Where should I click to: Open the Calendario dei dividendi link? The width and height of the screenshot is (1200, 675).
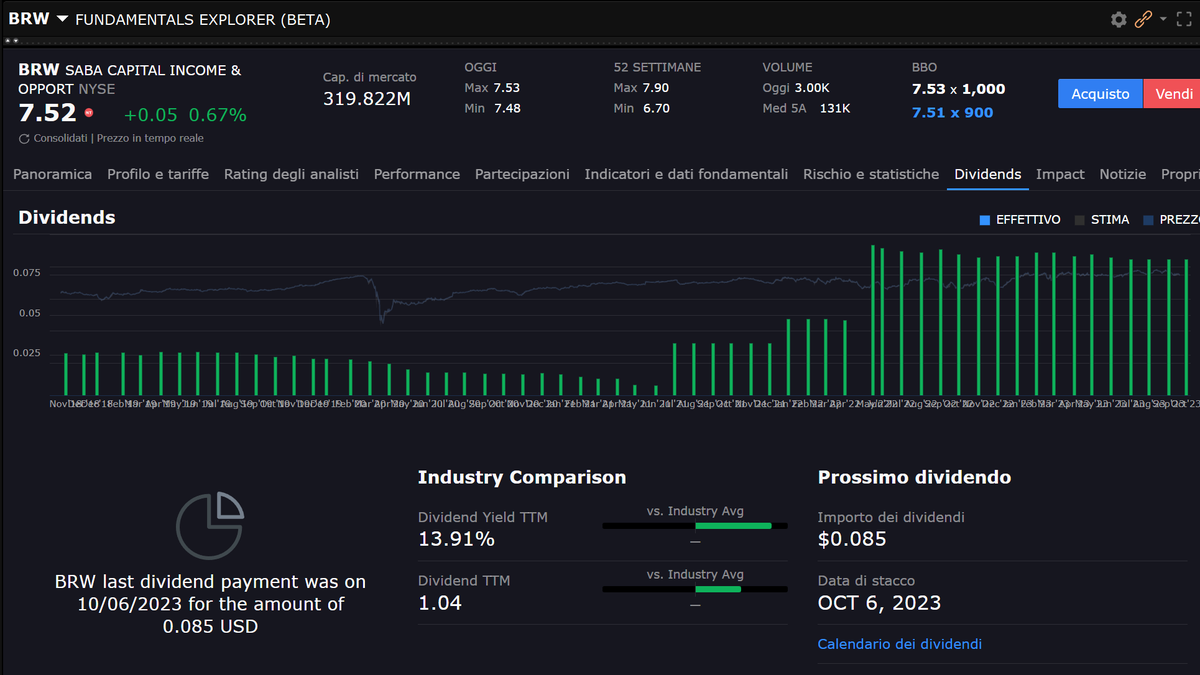tap(900, 644)
